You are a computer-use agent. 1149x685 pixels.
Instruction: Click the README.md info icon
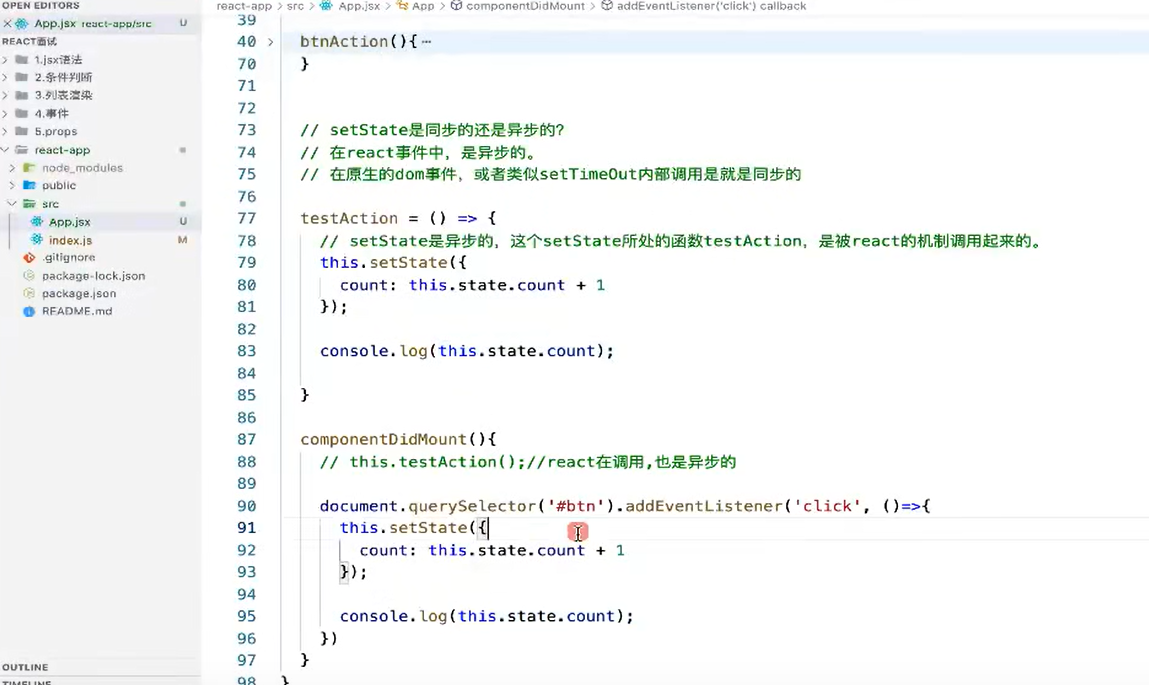click(x=28, y=311)
